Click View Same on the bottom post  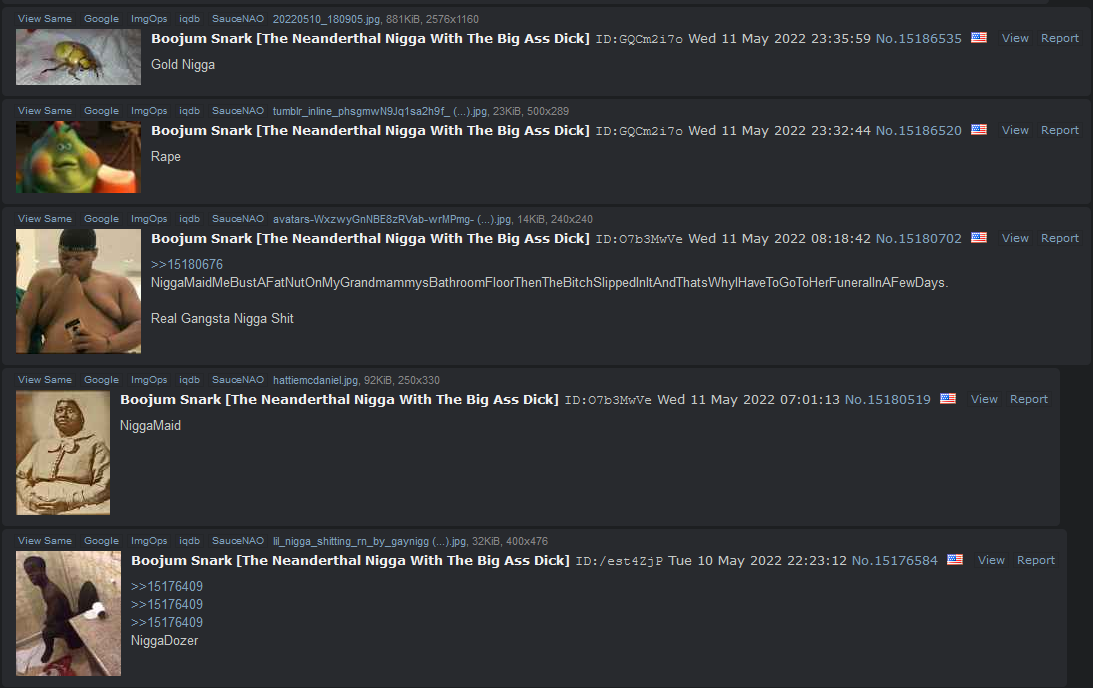(44, 541)
